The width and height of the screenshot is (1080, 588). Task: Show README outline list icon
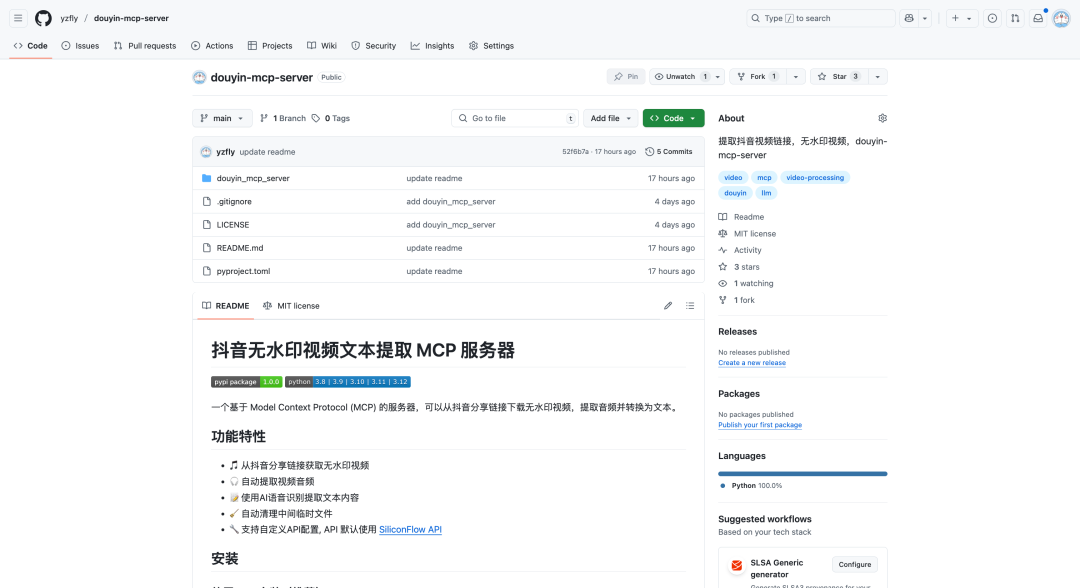[689, 306]
